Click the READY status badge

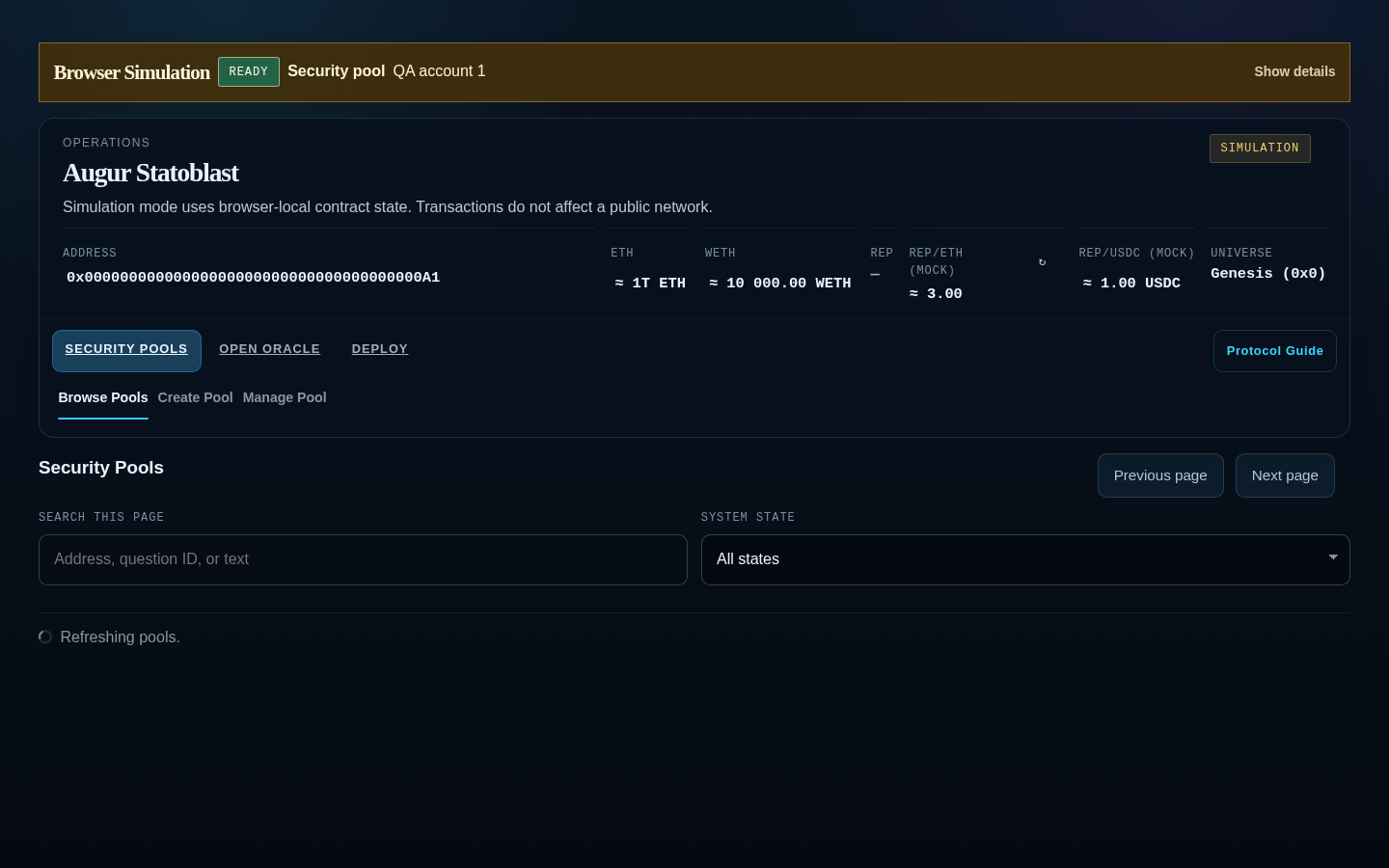tap(249, 72)
